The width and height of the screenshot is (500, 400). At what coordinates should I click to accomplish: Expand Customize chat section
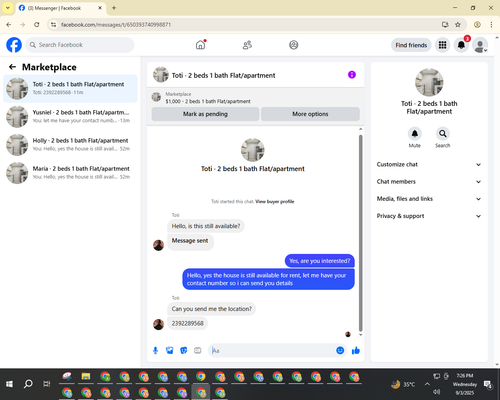(x=429, y=164)
